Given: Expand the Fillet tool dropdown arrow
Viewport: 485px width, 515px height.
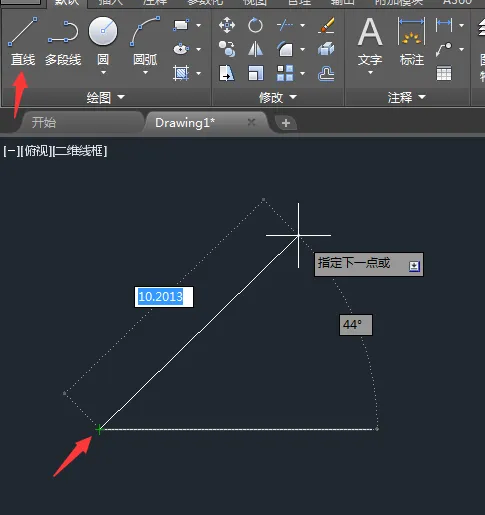Looking at the screenshot, I should point(302,49).
